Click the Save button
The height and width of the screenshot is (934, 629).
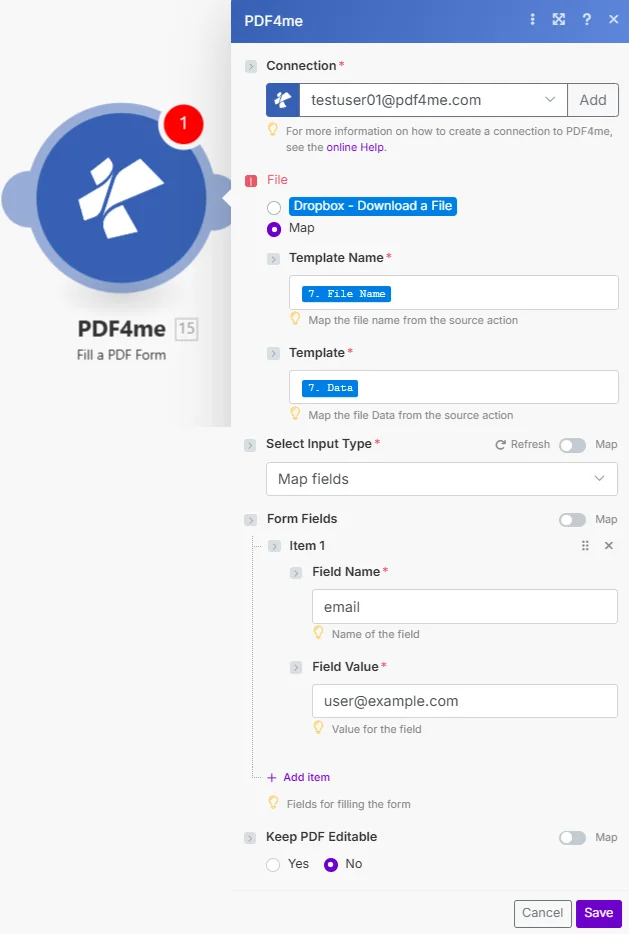[599, 913]
